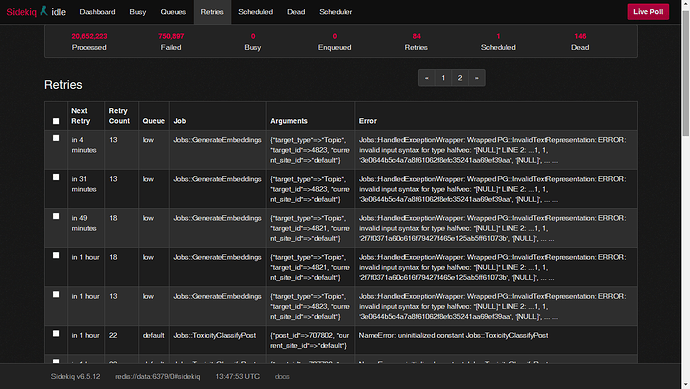Open the 'in 31 minutes' retry entry

point(84,184)
